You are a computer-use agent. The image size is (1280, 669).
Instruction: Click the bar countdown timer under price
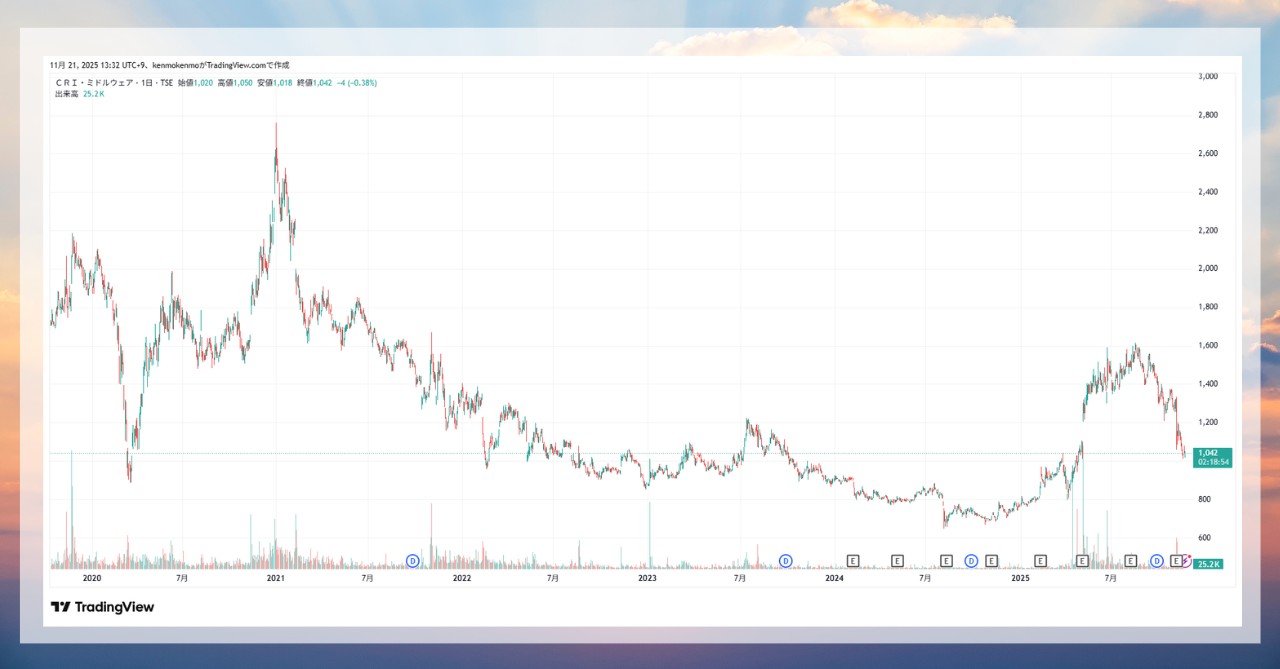coord(1212,463)
